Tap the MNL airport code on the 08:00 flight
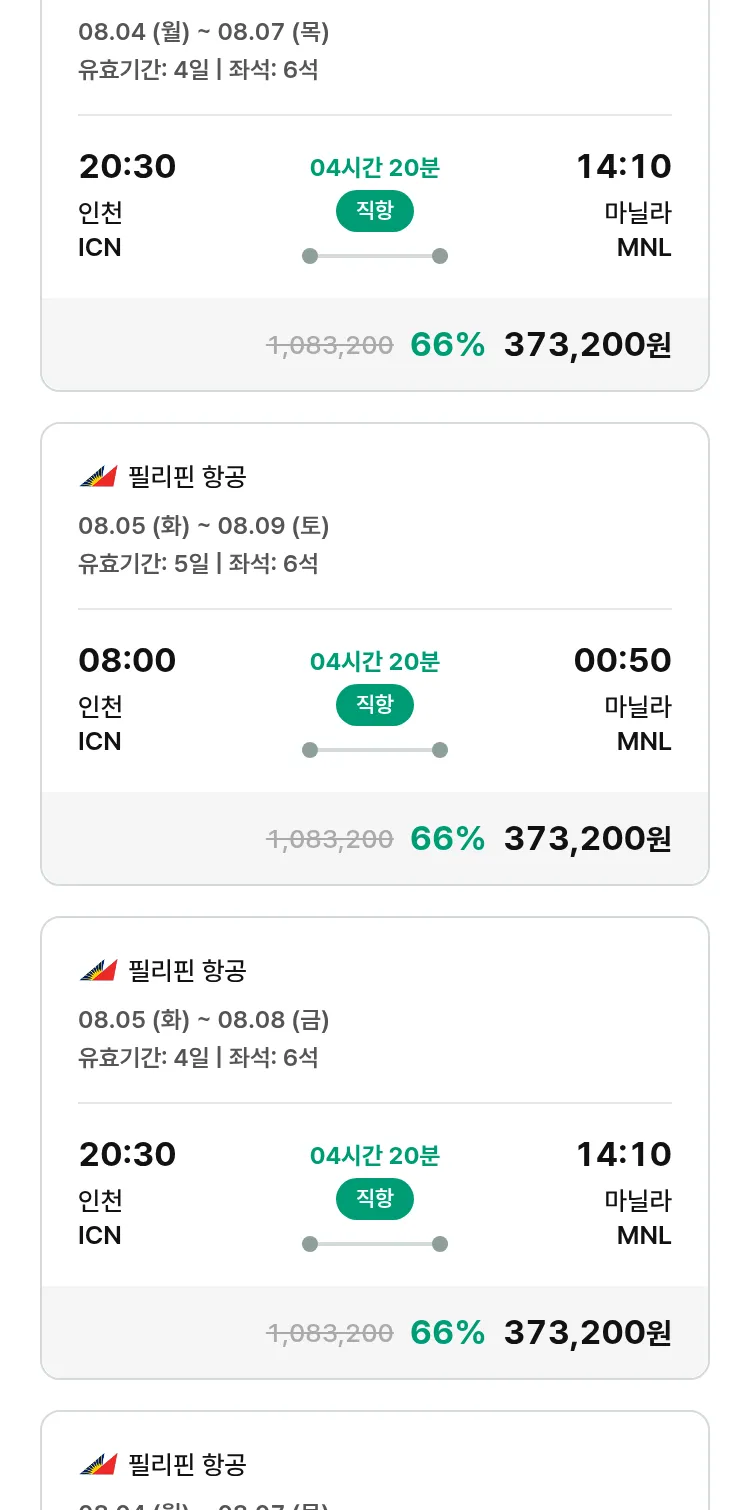 [644, 741]
